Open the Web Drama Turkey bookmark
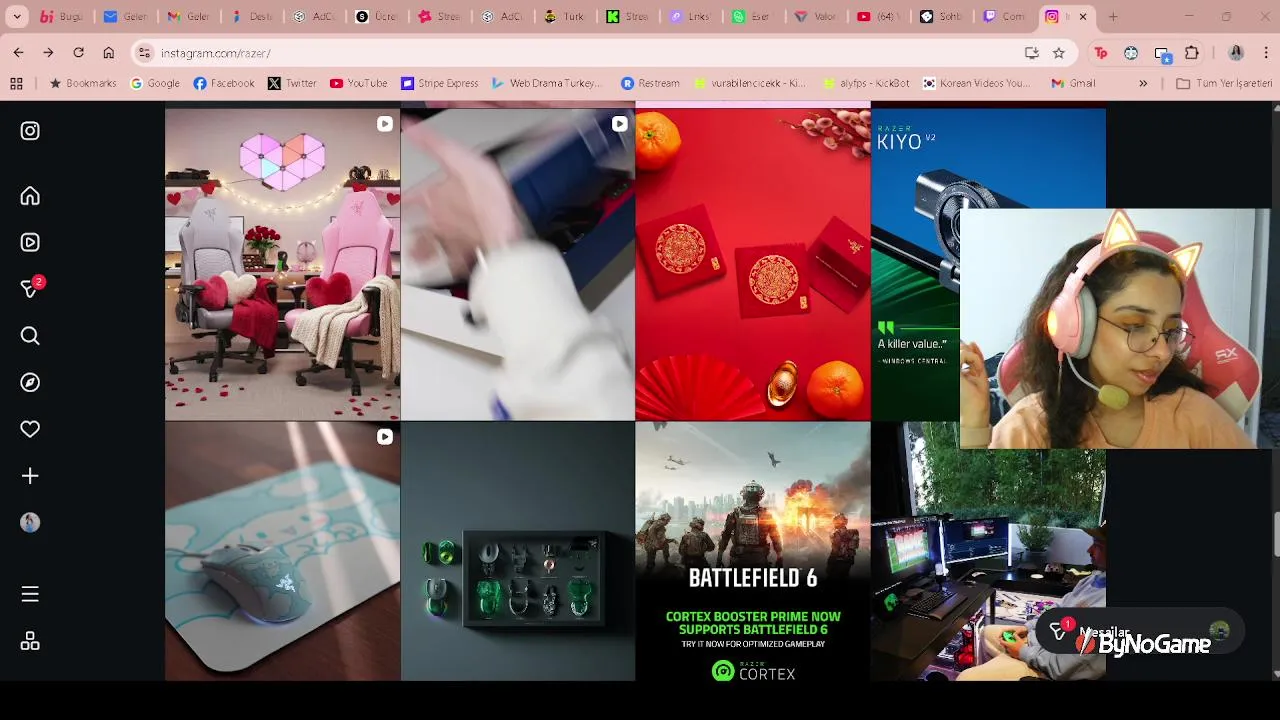Viewport: 1280px width, 720px height. click(x=547, y=84)
